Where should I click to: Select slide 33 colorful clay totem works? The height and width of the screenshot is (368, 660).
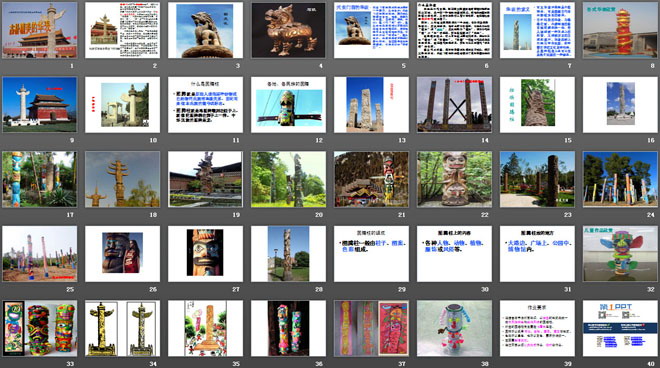[x=40, y=328]
